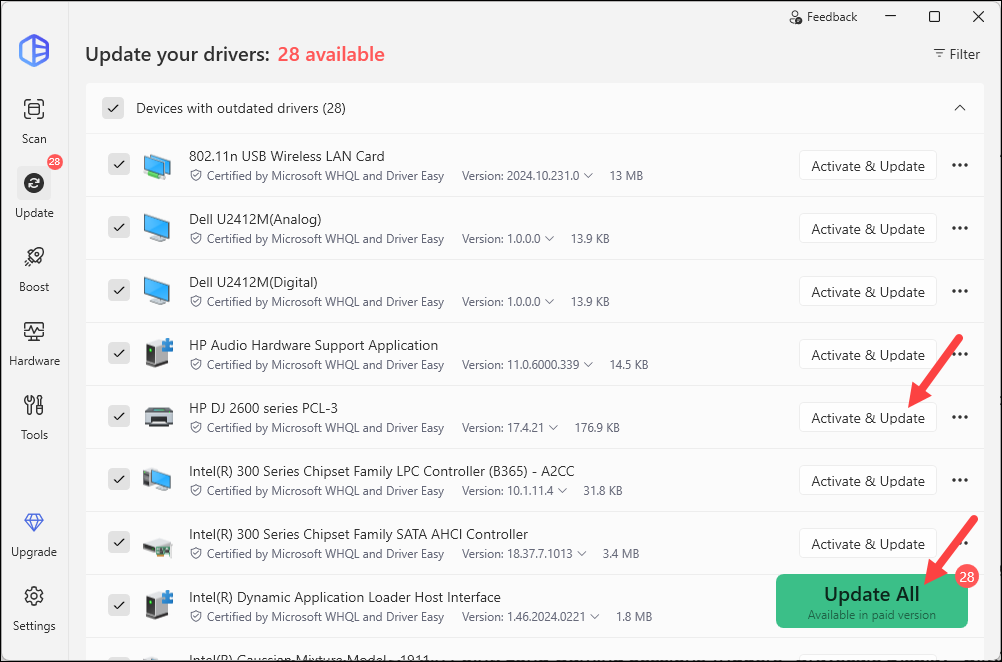1002x662 pixels.
Task: Uncheck Intel SATA AHCI Controller checkbox
Action: click(119, 542)
